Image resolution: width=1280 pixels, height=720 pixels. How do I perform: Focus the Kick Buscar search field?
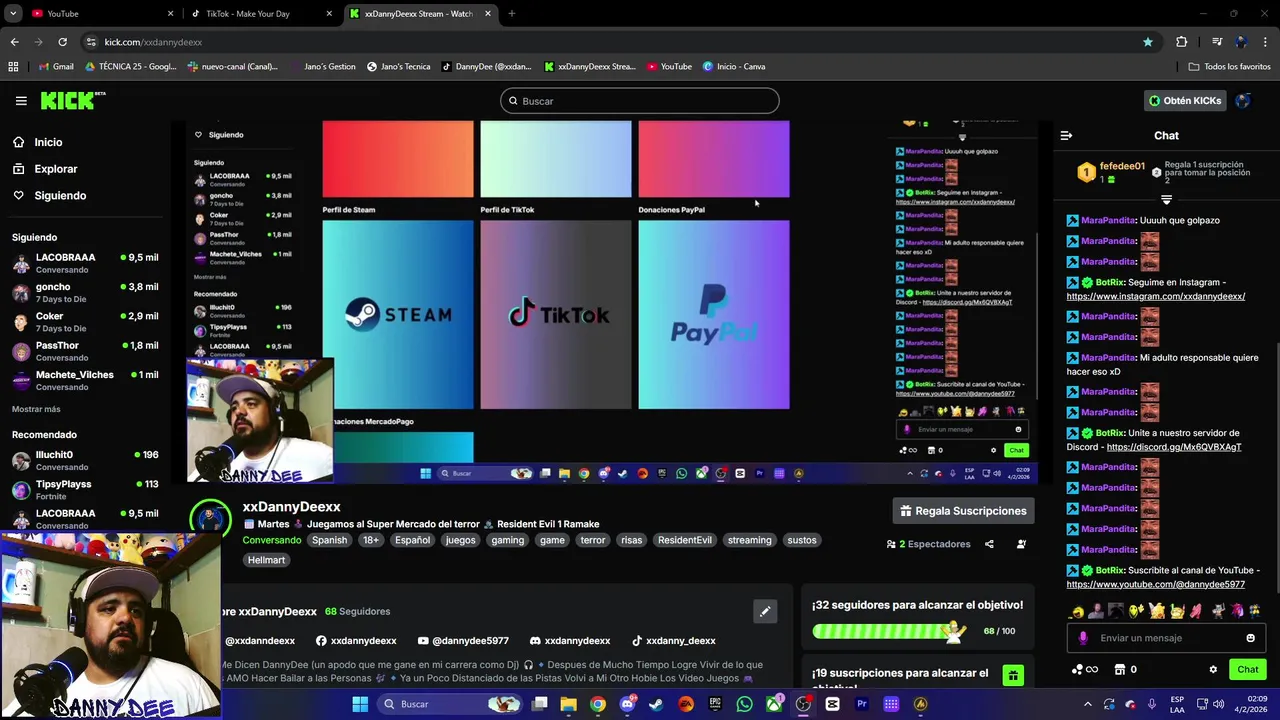click(x=640, y=101)
